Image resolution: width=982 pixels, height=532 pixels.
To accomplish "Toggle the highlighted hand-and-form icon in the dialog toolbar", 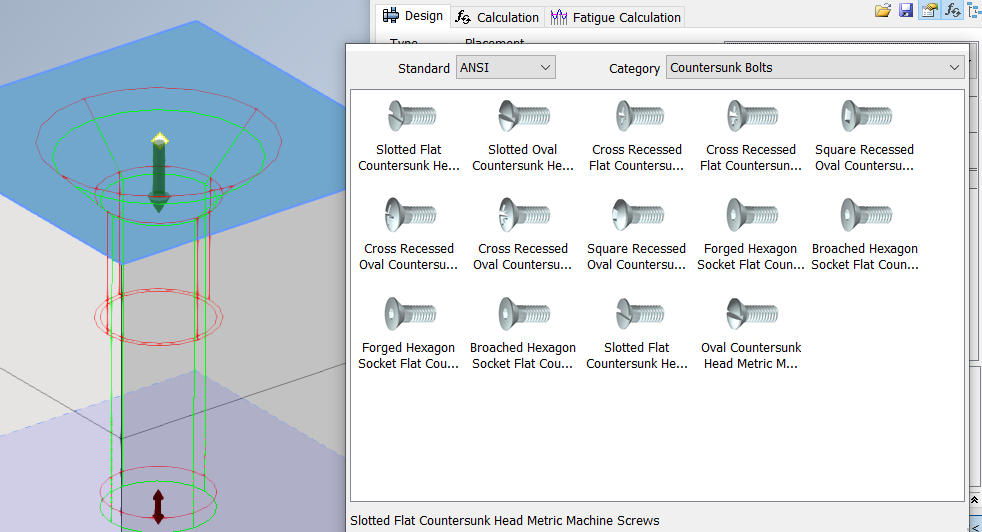I will tap(929, 10).
